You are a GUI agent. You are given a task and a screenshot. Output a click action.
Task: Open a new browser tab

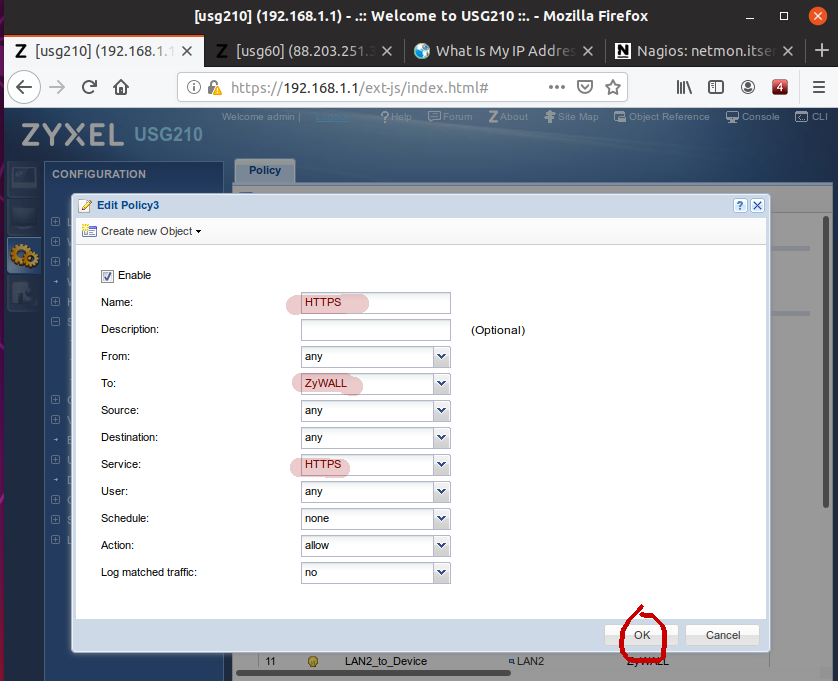821,51
